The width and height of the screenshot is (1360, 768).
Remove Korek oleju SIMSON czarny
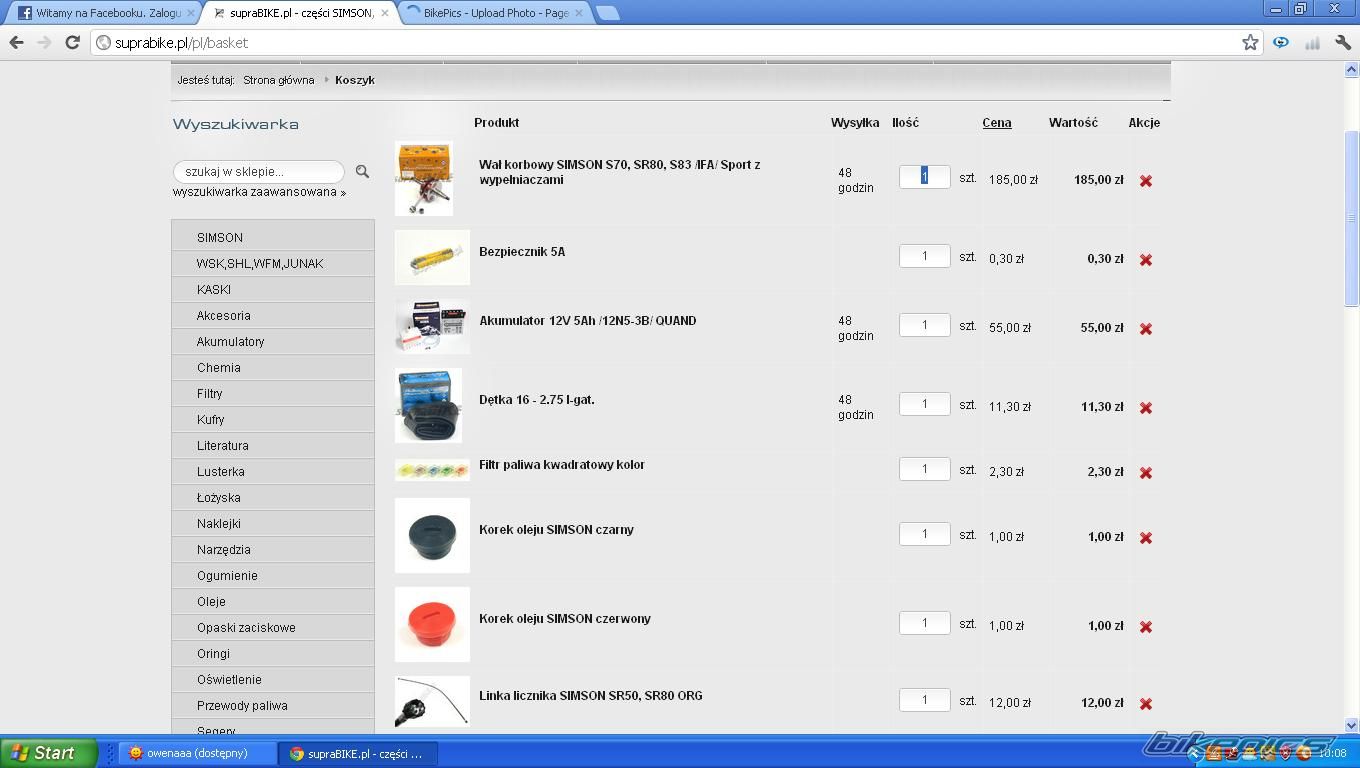coord(1146,538)
